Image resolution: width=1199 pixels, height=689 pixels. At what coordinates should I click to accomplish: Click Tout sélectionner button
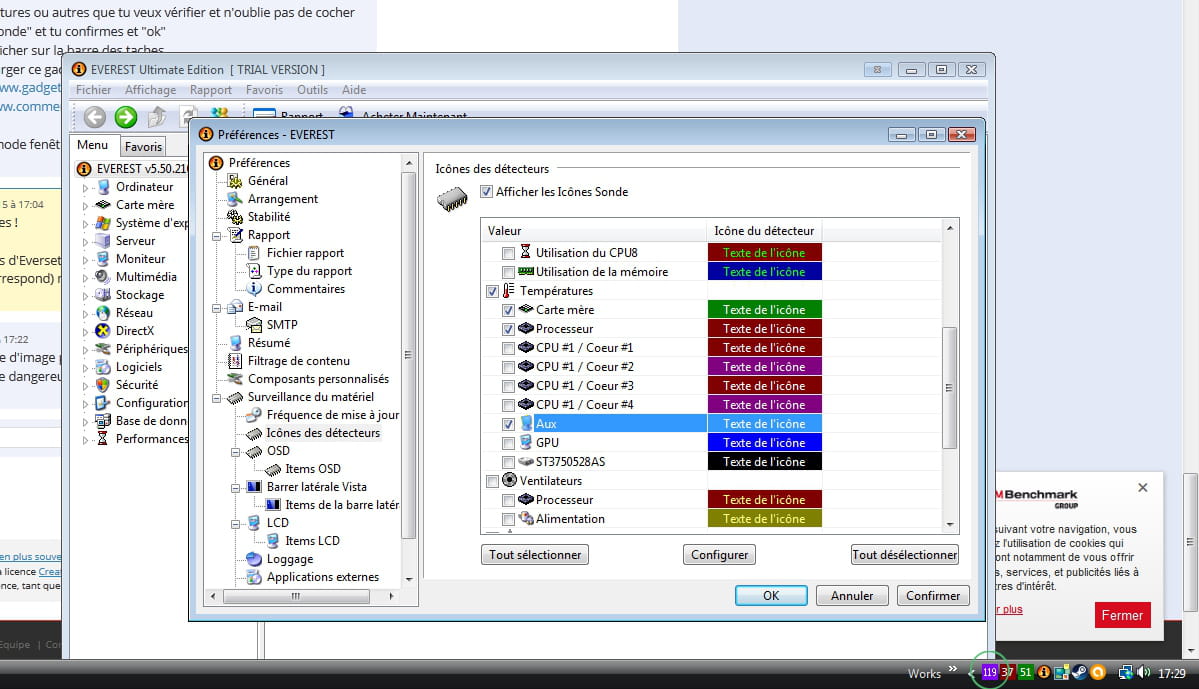535,555
